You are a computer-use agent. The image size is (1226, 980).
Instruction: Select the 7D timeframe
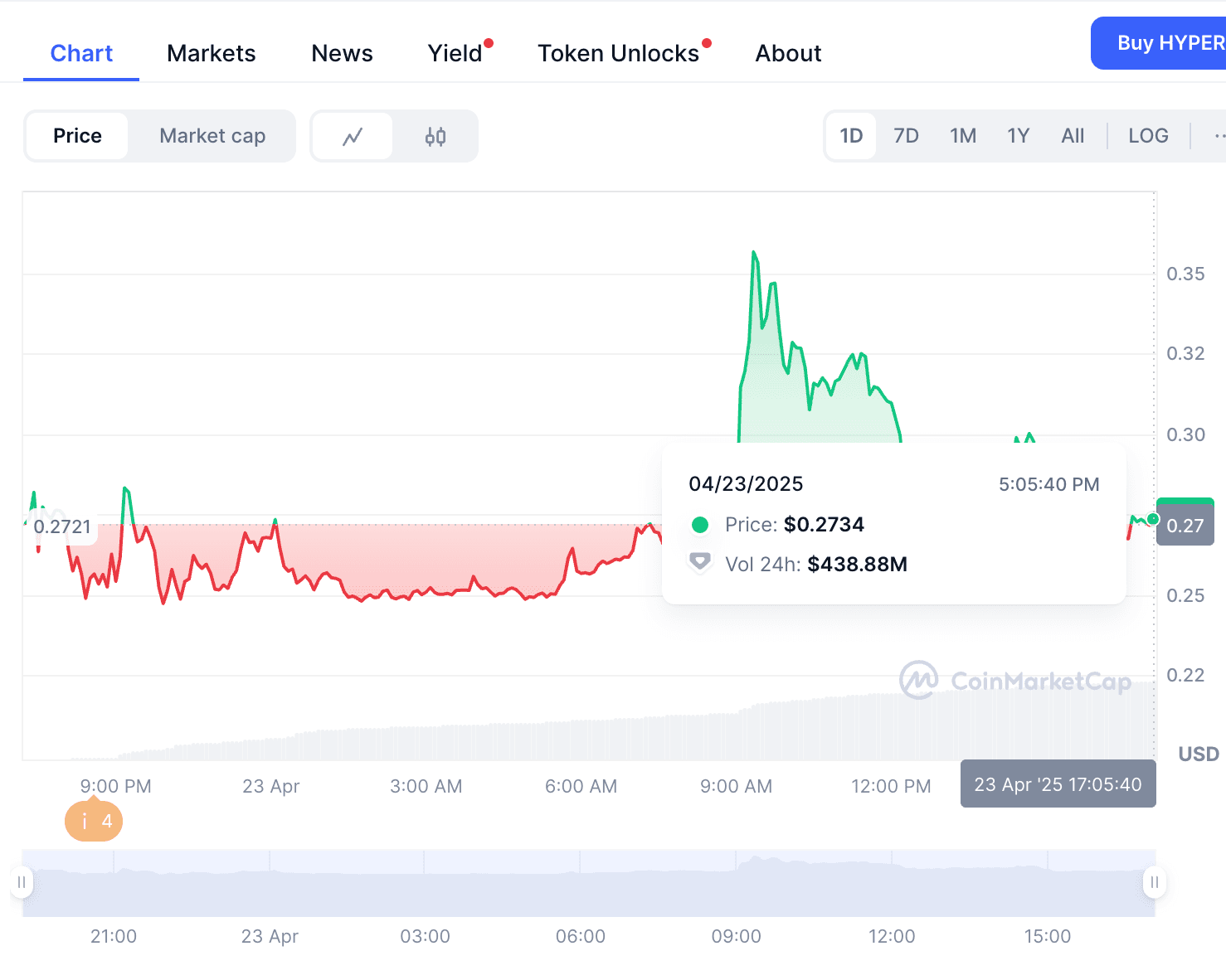click(x=906, y=135)
